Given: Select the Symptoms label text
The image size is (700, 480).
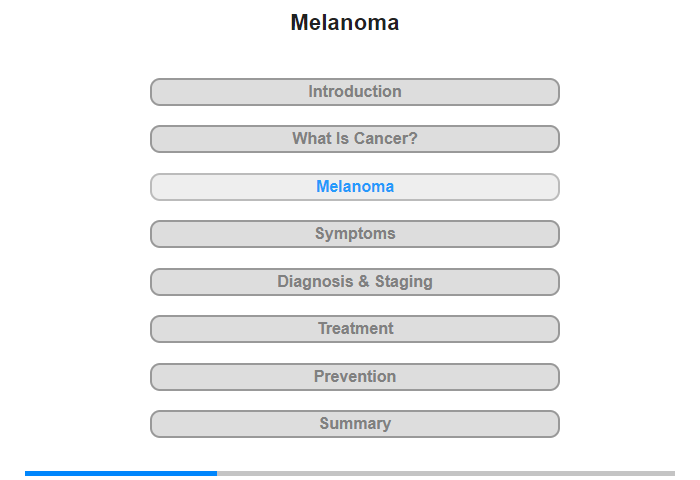Looking at the screenshot, I should coord(355,234).
